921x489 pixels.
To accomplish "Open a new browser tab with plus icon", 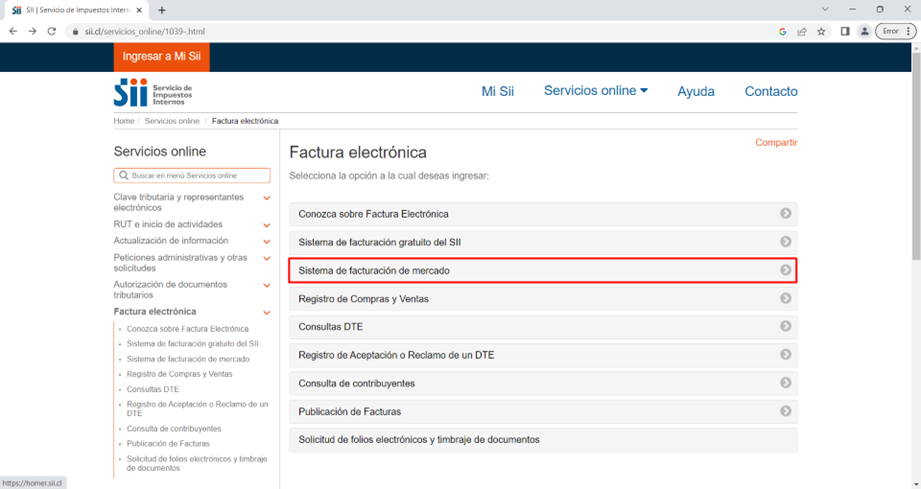I will (162, 10).
